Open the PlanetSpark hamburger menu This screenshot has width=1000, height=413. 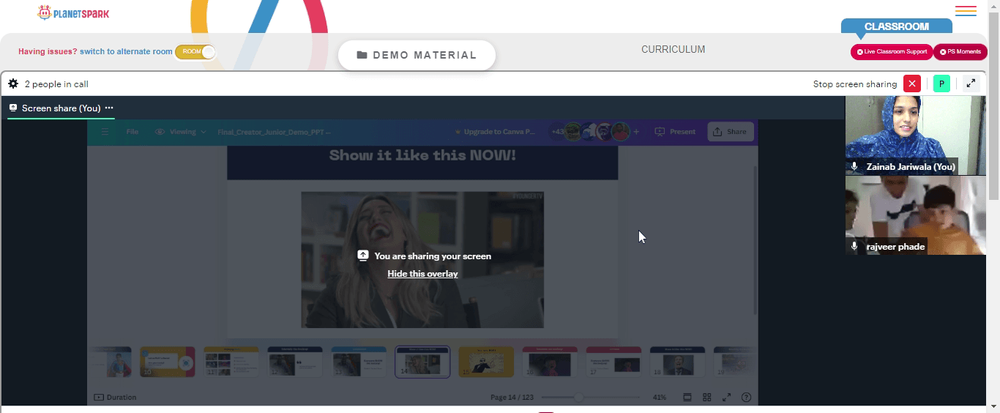tap(966, 11)
